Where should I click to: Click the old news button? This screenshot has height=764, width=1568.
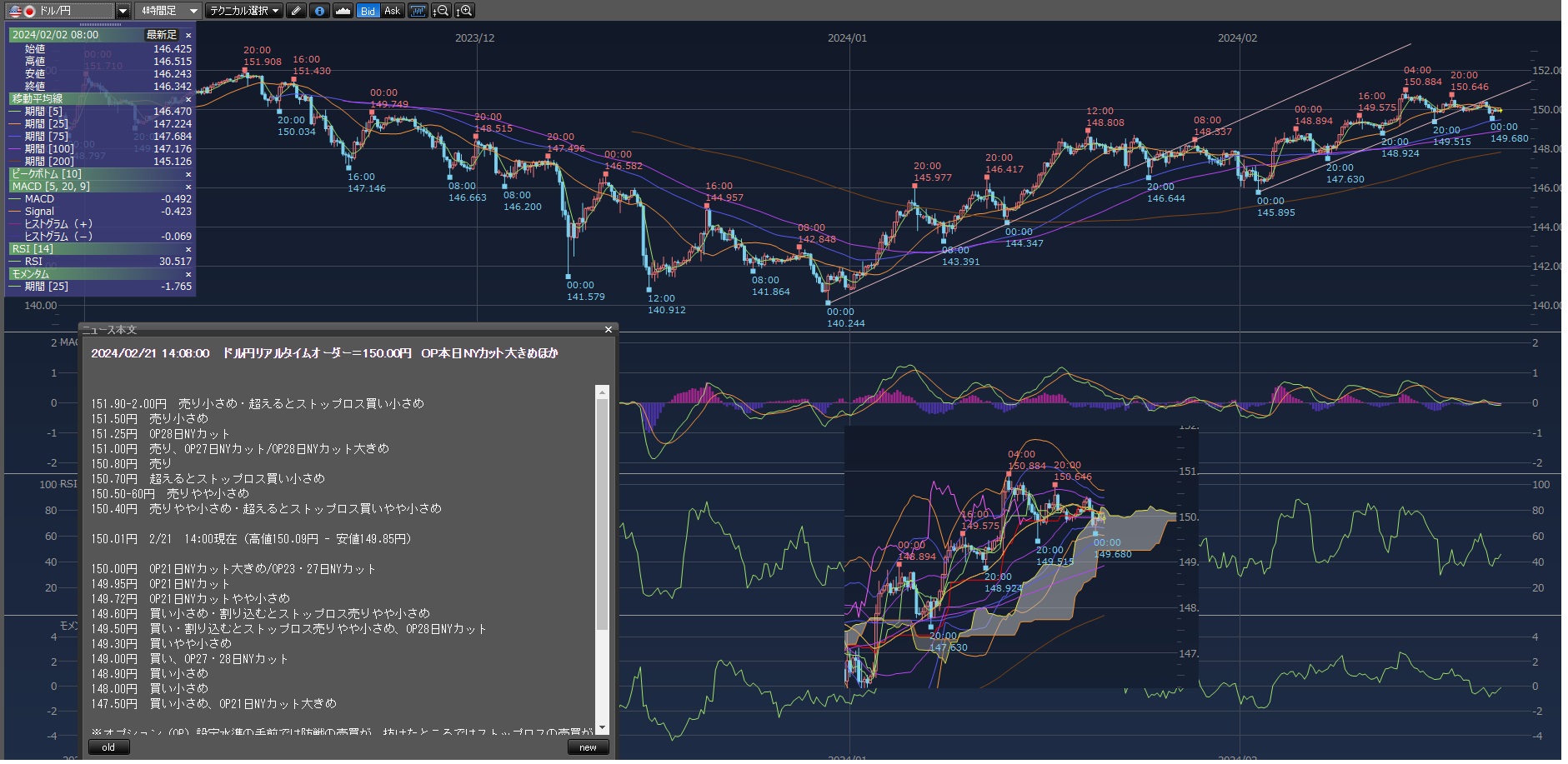click(x=108, y=747)
